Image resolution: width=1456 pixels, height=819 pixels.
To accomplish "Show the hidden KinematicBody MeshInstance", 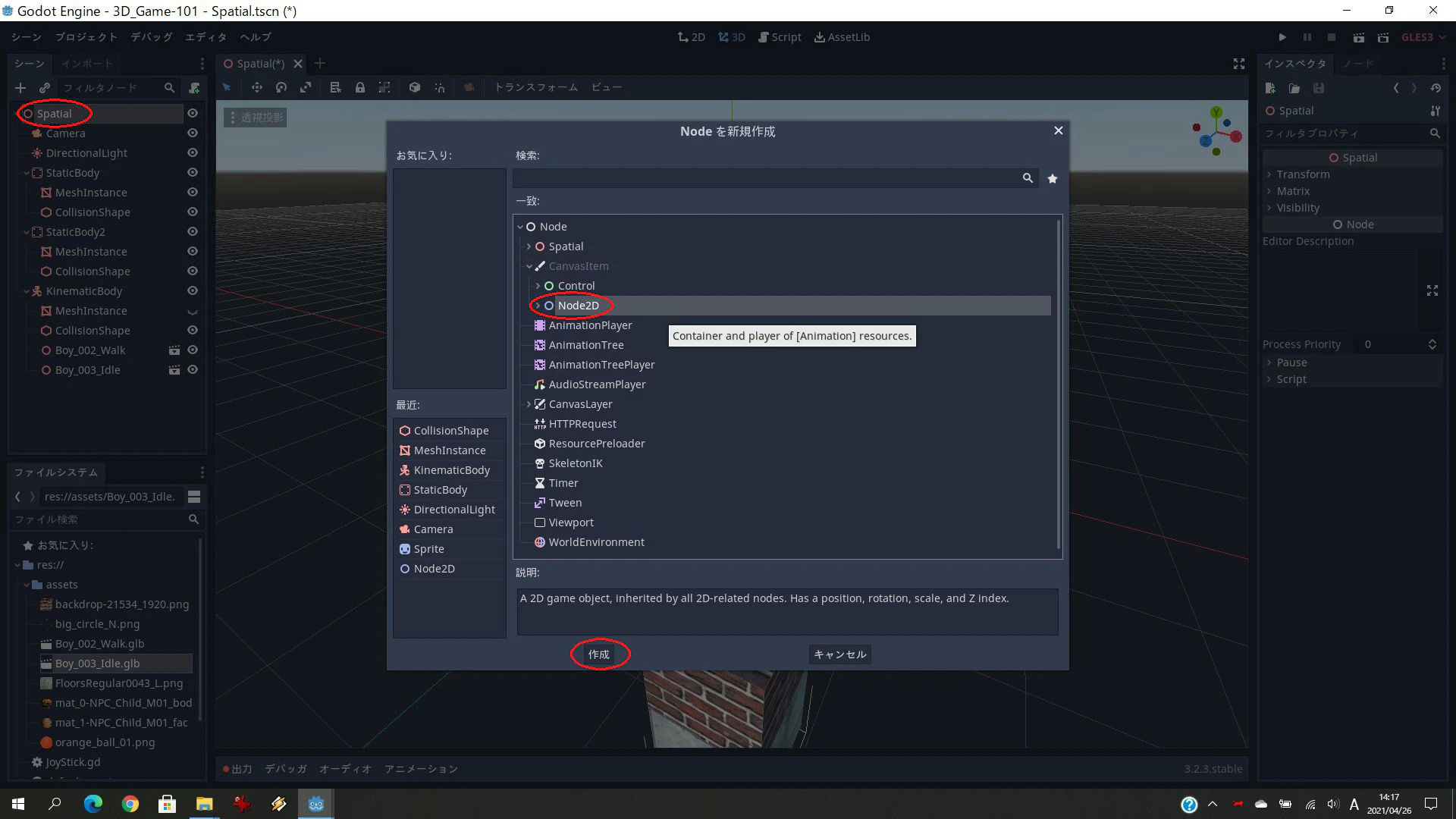I will (193, 312).
